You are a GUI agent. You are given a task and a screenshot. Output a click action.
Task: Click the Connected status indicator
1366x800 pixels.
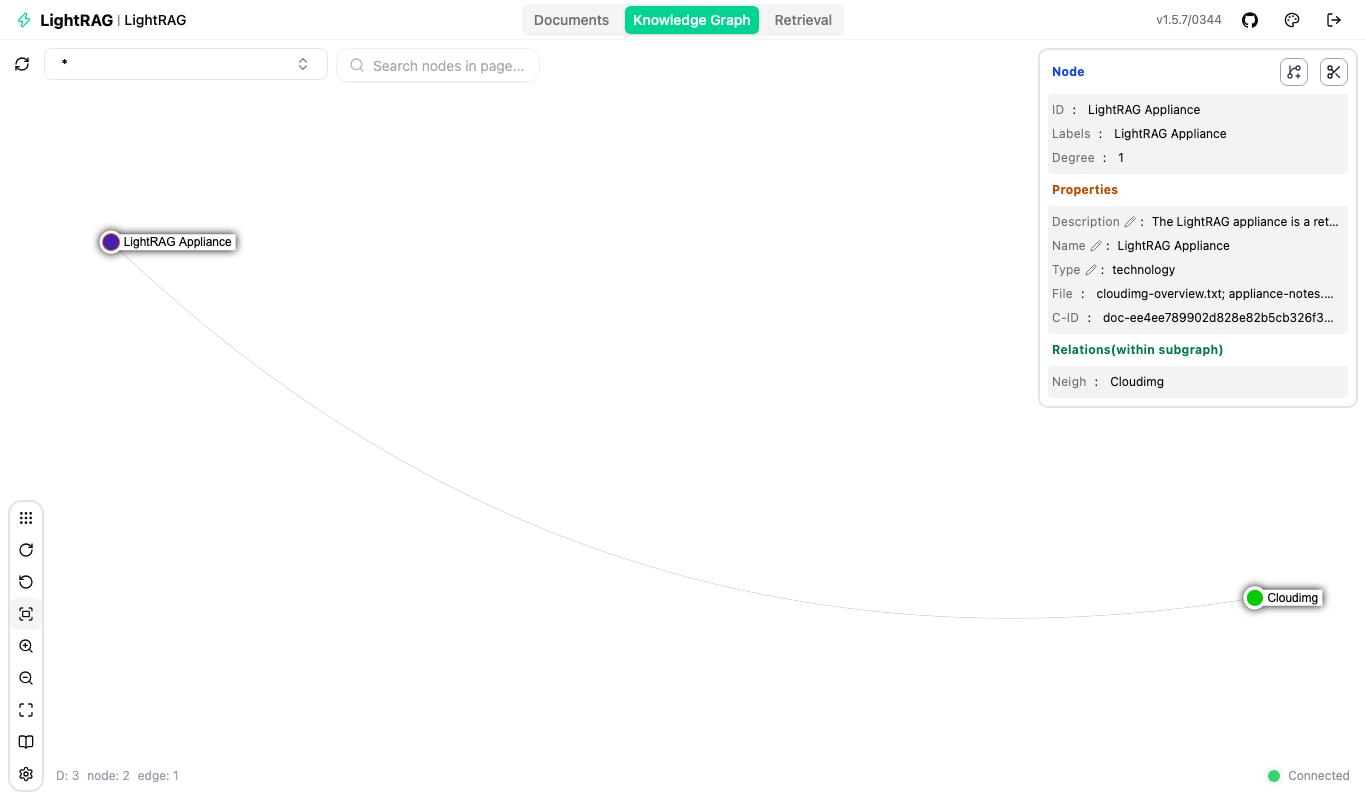(1309, 776)
